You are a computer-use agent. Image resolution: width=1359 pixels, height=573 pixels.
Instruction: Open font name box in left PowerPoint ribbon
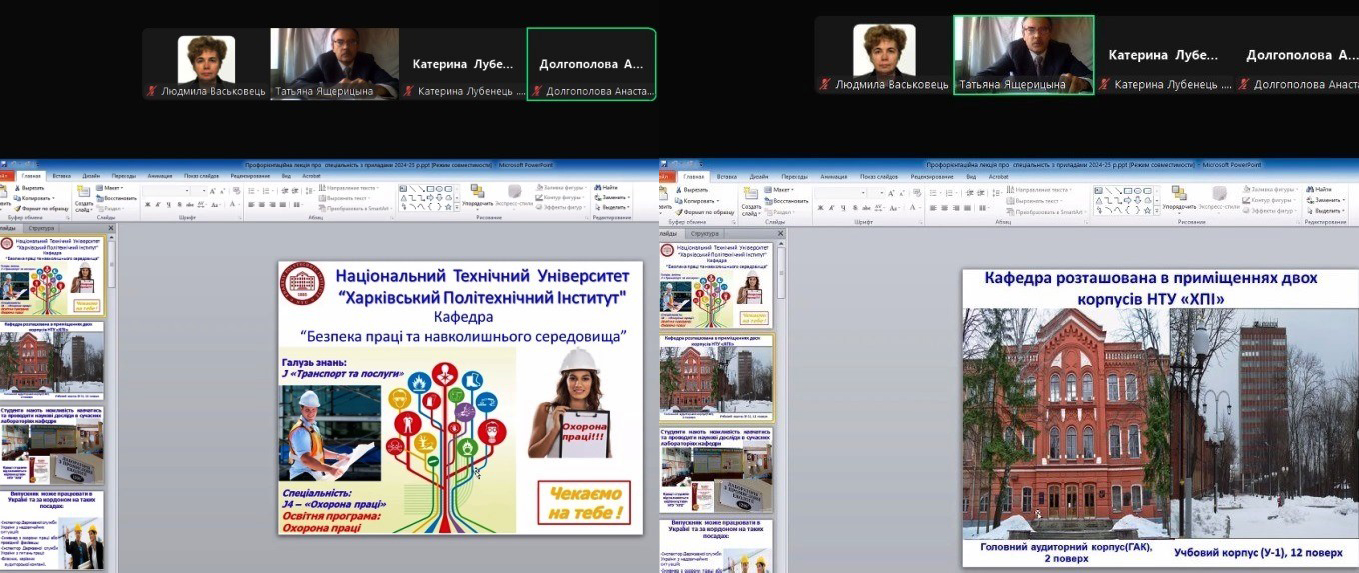(166, 191)
